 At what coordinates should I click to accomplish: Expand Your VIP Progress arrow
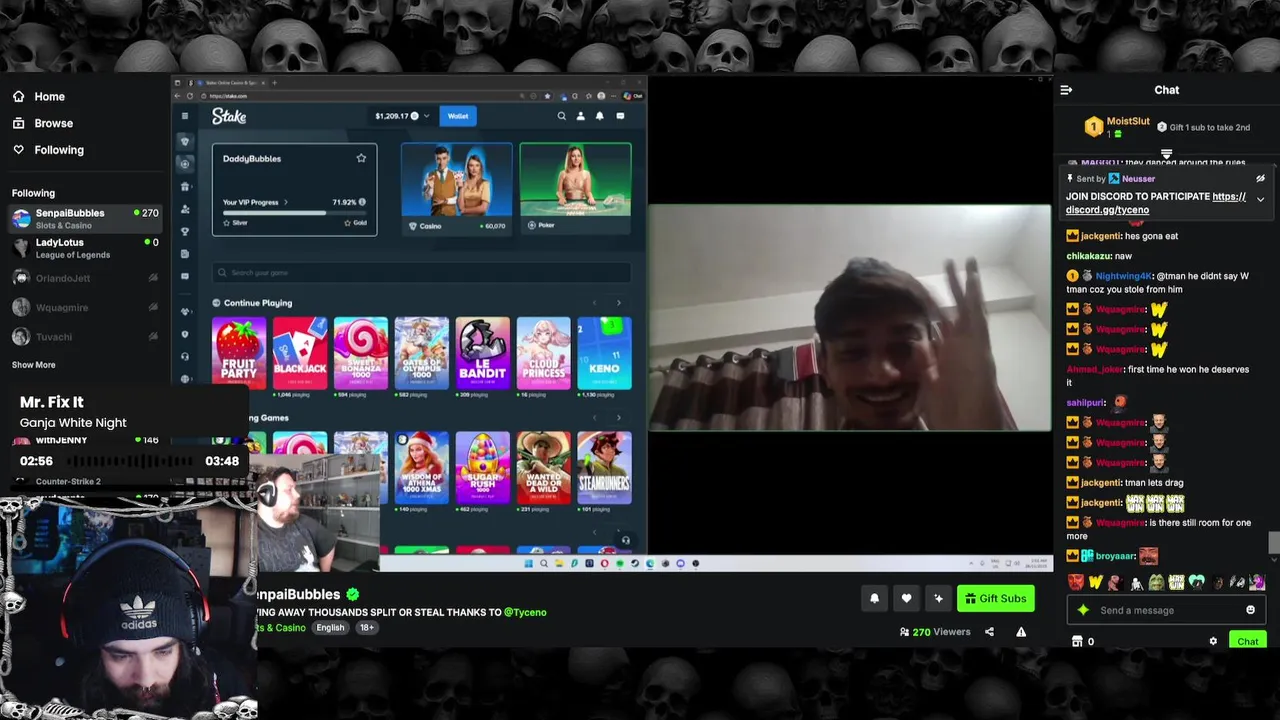point(285,202)
